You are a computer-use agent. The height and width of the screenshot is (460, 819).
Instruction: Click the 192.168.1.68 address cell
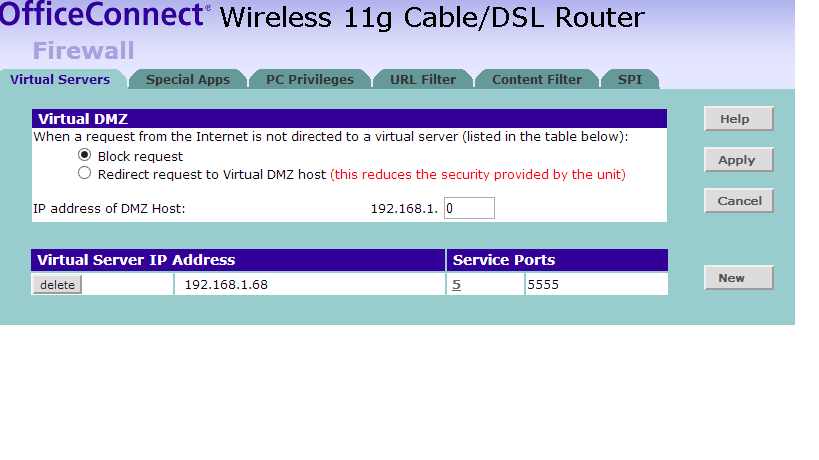point(226,285)
